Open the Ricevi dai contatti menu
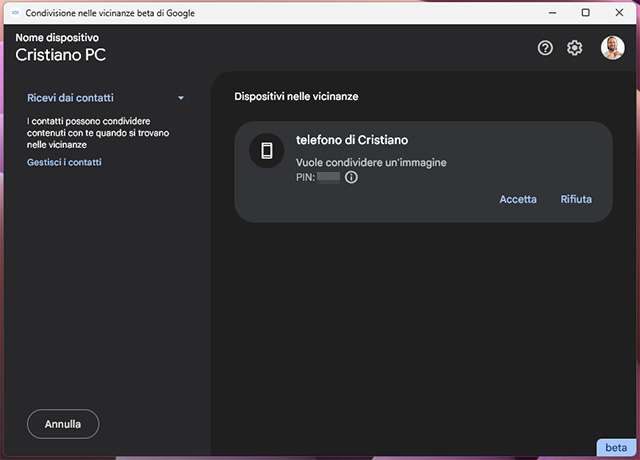Screen dimensions: 640x460 tap(70, 98)
